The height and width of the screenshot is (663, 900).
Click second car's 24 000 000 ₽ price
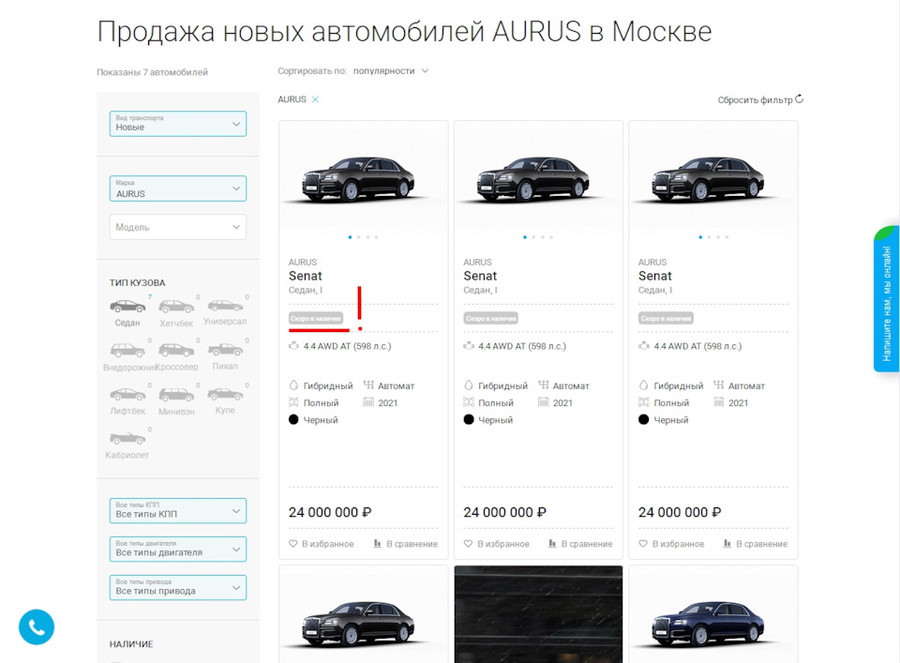[505, 512]
